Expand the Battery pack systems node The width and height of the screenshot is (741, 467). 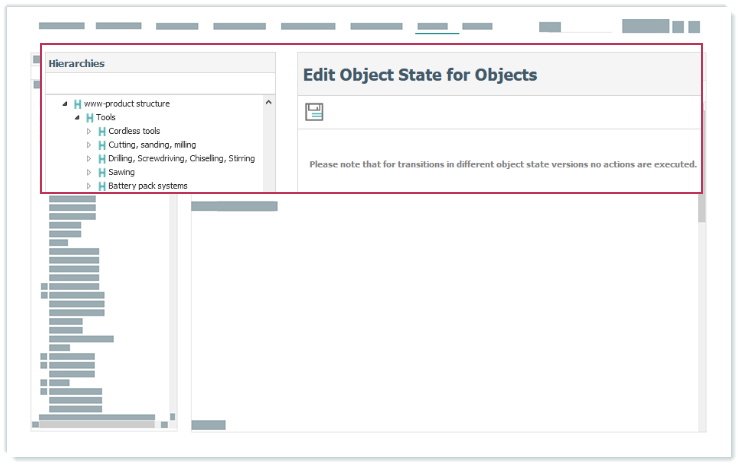[x=89, y=186]
